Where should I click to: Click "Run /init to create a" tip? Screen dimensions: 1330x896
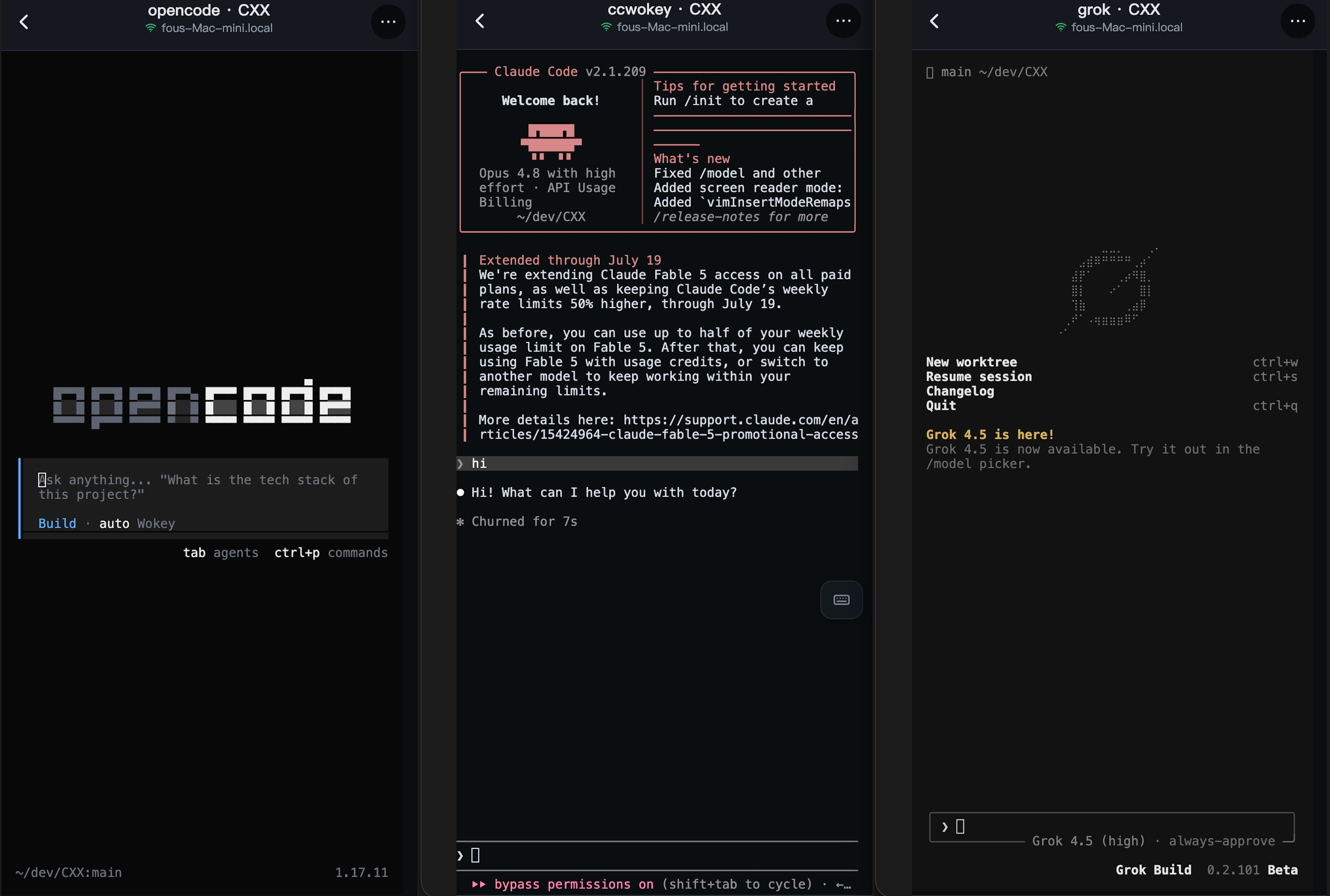tap(733, 100)
